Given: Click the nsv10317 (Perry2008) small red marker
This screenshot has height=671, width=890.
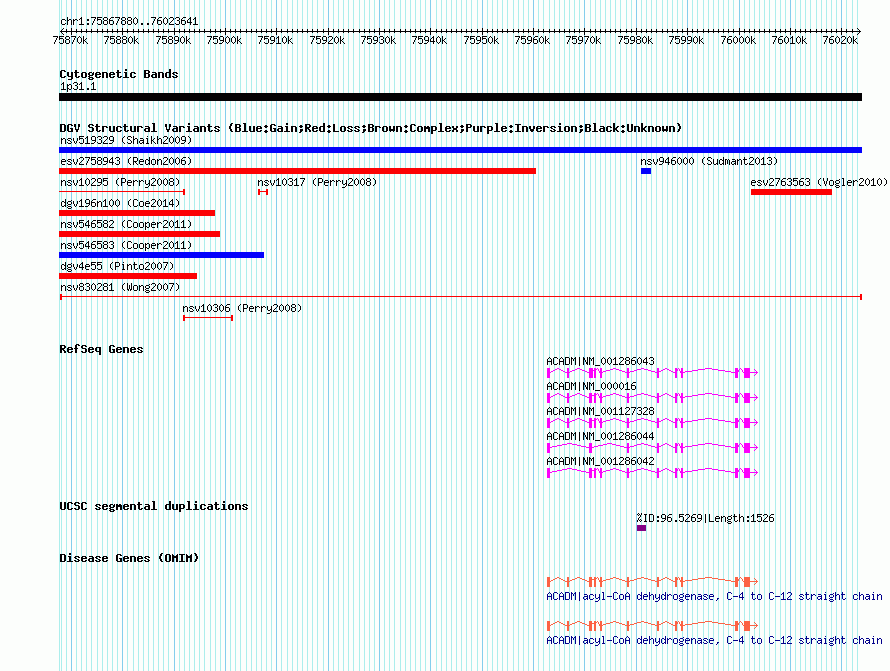Looking at the screenshot, I should coord(263,192).
